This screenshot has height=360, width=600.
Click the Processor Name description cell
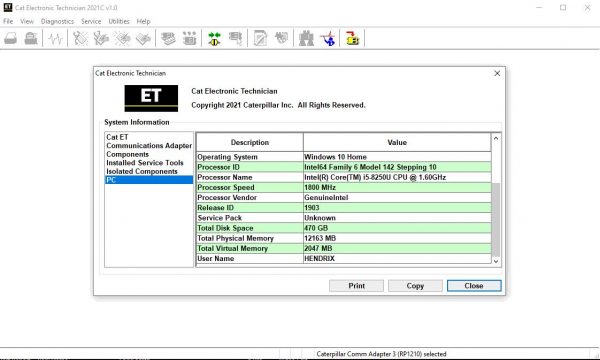250,178
